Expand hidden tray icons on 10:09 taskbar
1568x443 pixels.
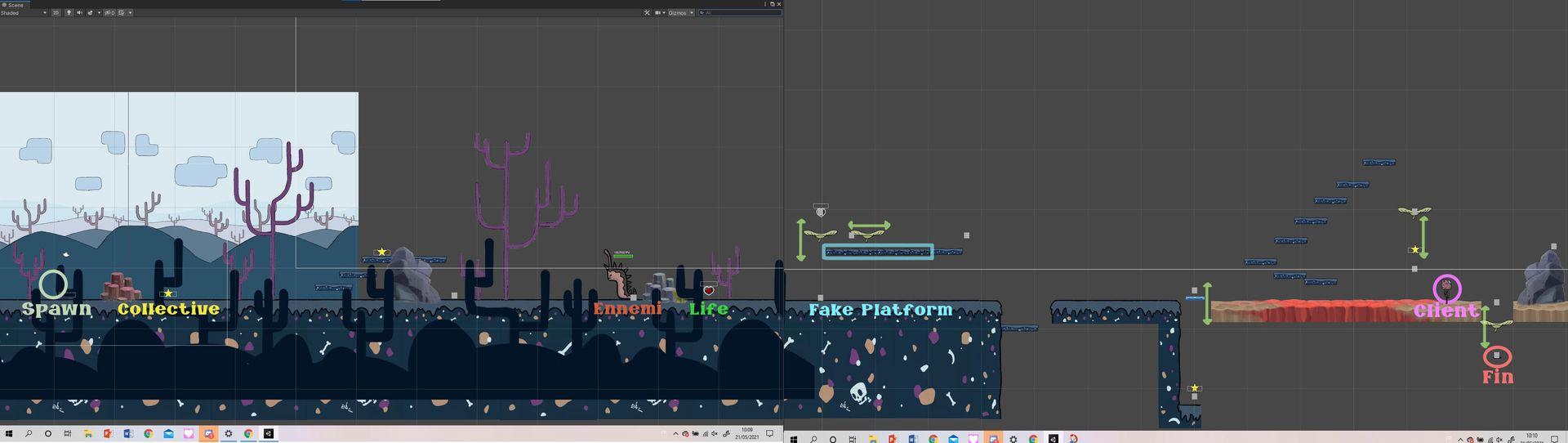[x=675, y=434]
